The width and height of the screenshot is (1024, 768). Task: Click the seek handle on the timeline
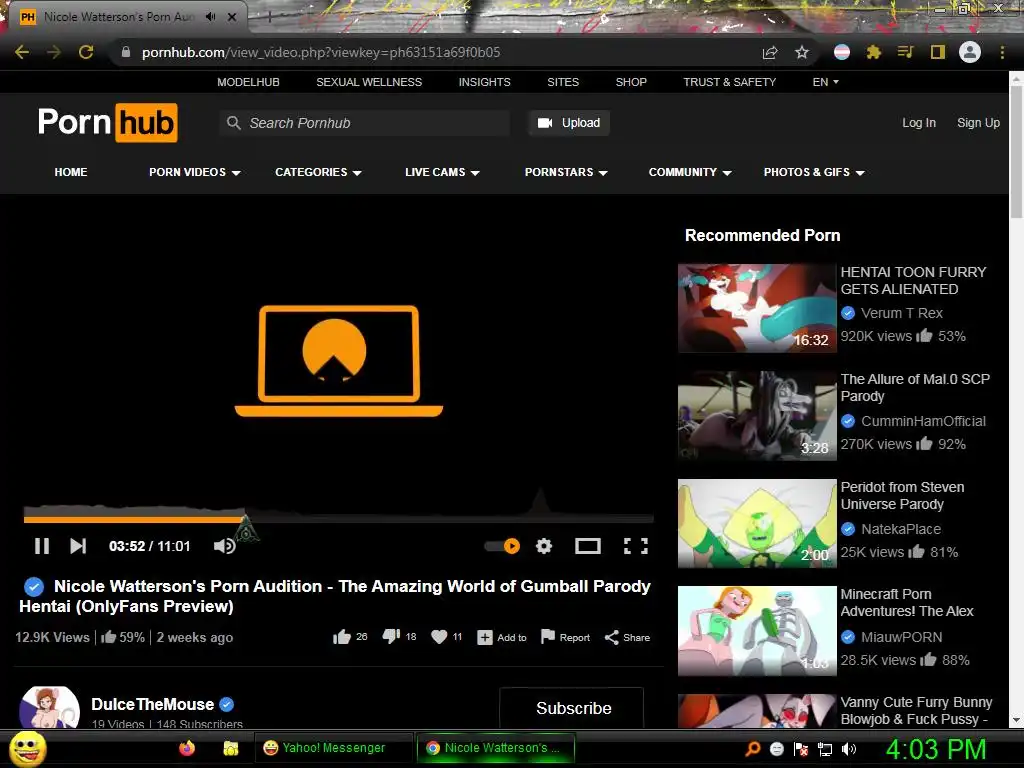246,528
